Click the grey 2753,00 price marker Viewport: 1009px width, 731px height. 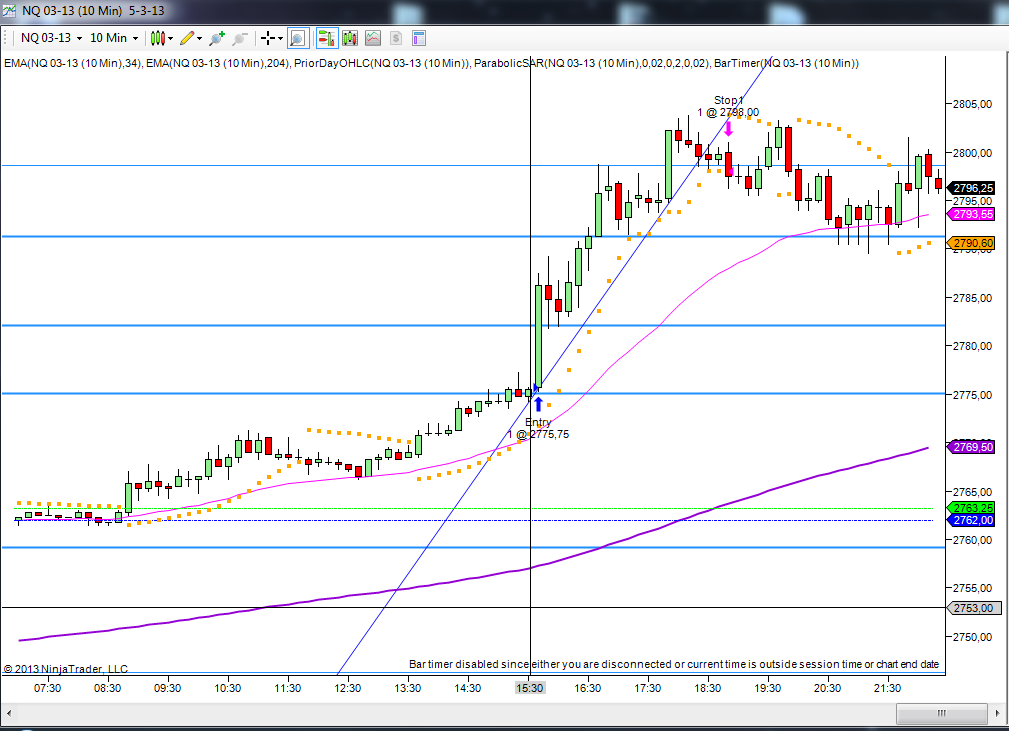coord(972,608)
